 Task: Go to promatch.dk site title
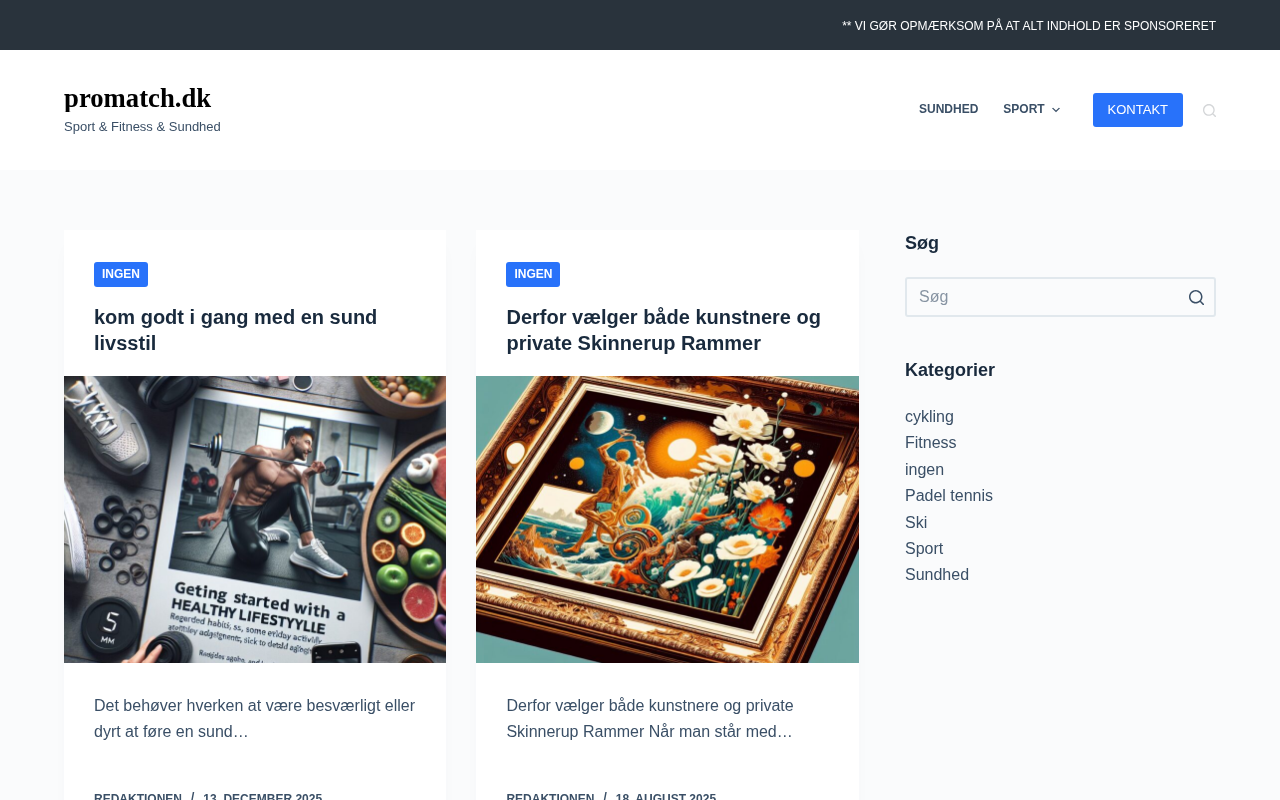pyautogui.click(x=137, y=98)
